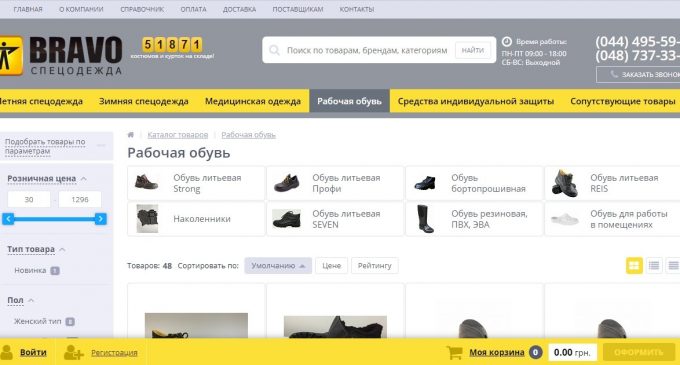
Task: Switch to list view with thumbnails
Action: (x=654, y=265)
